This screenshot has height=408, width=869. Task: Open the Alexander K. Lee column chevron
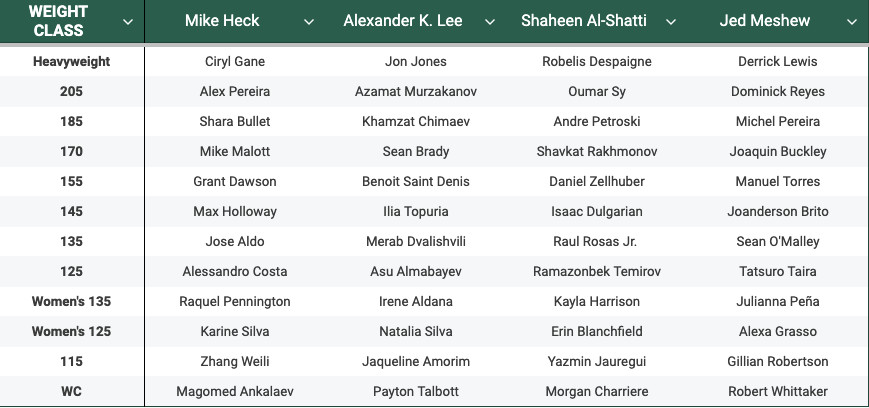pos(490,22)
